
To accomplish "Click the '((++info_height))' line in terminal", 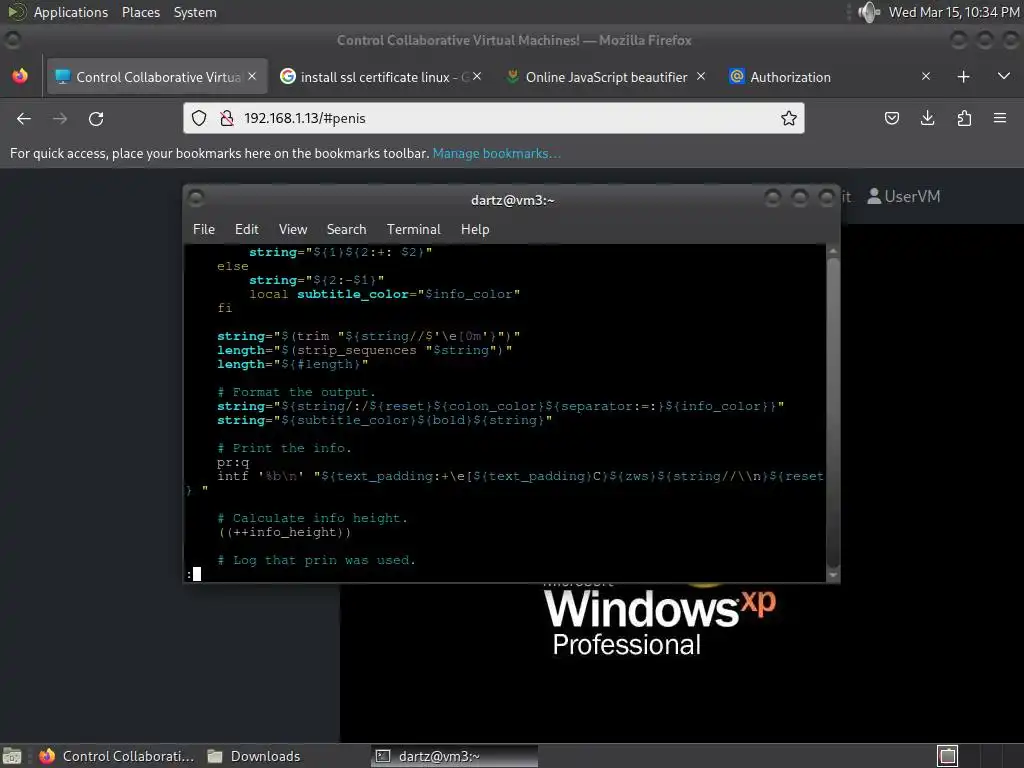I will 284,532.
